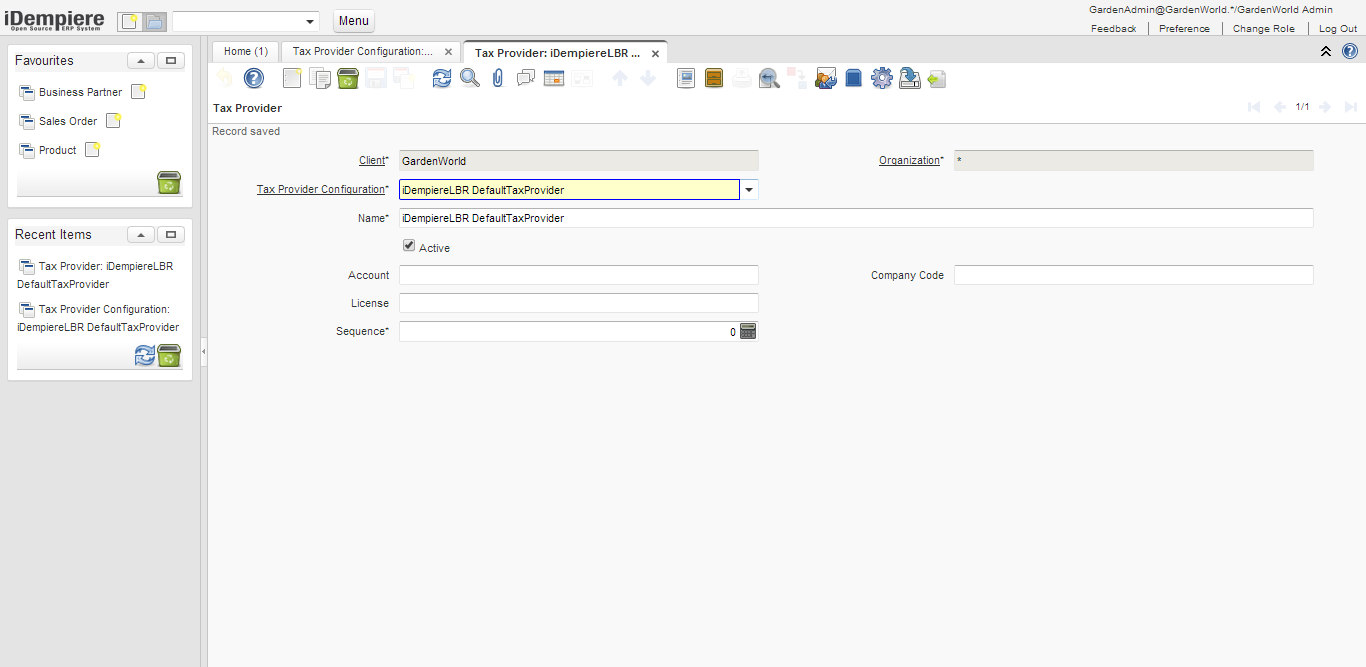Open Find record magnifier icon
Screen dimensions: 1366x667
click(x=470, y=78)
